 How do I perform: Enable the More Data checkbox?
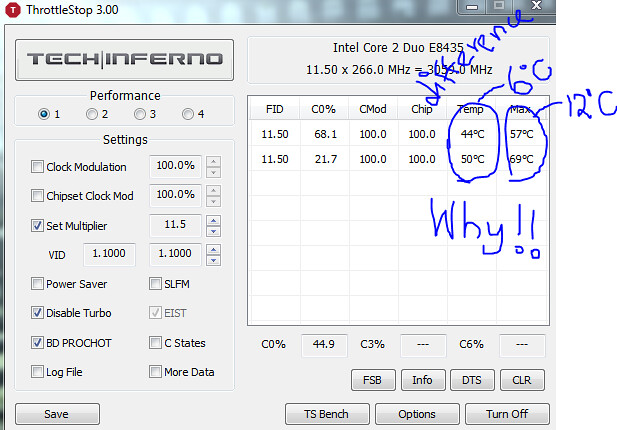pos(155,372)
